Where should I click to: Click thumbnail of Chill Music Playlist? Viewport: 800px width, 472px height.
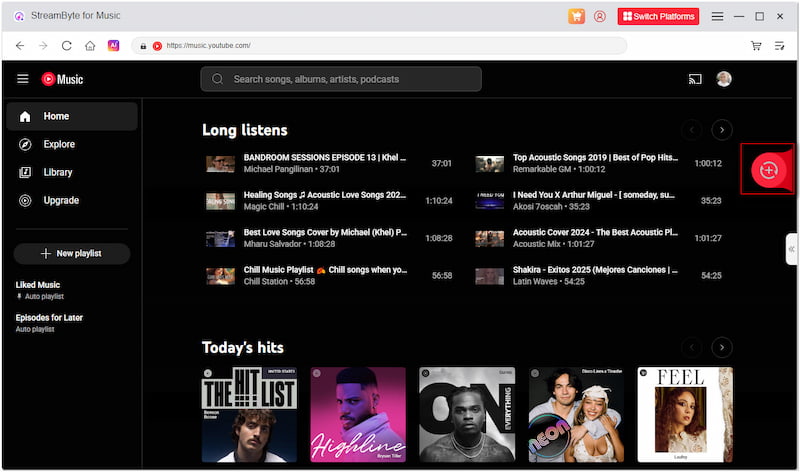220,276
